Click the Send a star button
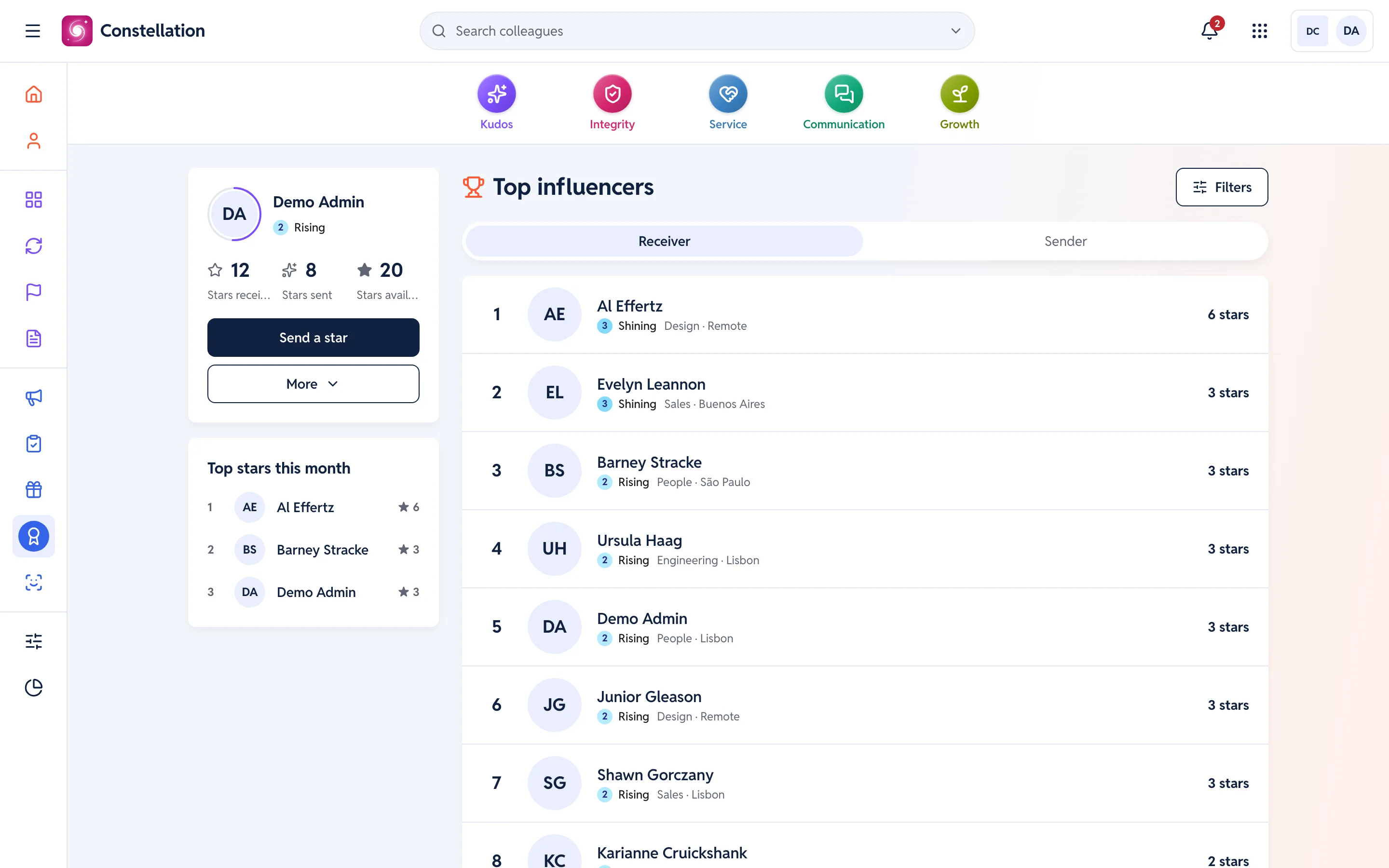Image resolution: width=1389 pixels, height=868 pixels. [313, 338]
